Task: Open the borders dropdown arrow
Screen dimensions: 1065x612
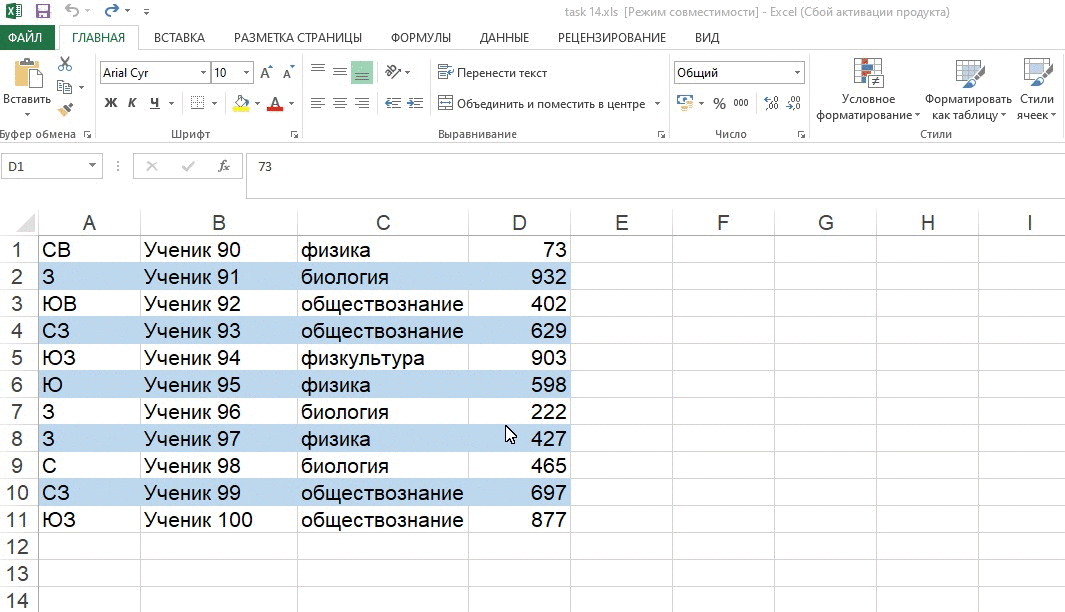Action: tap(215, 103)
